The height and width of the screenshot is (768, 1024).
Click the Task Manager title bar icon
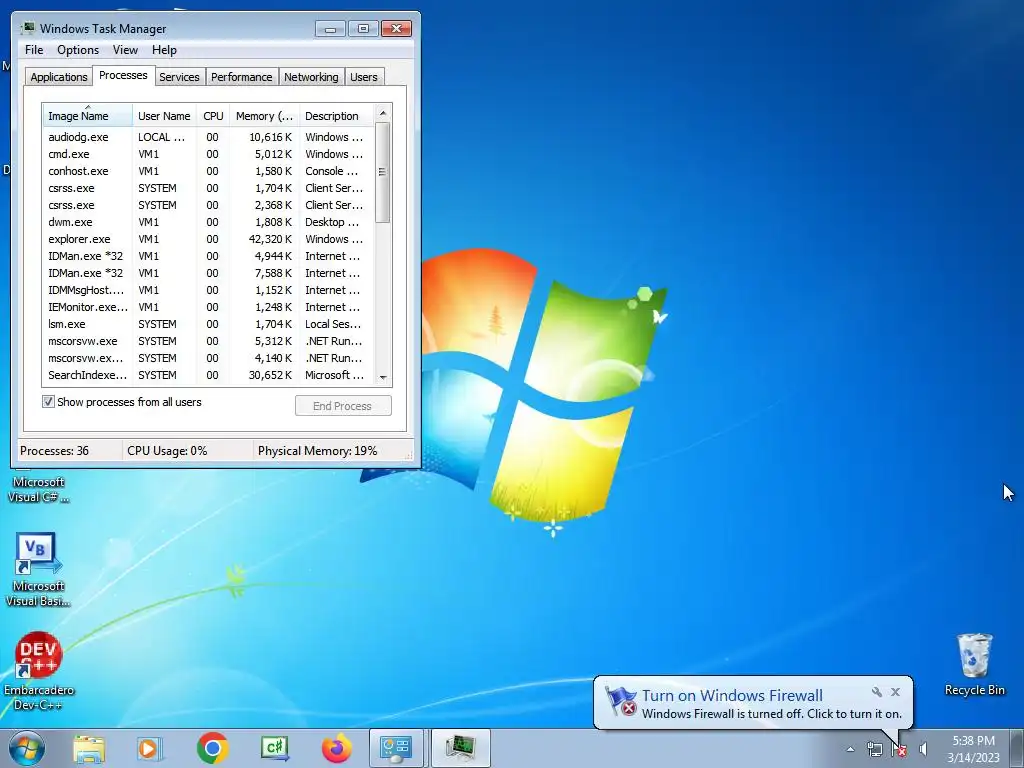coord(27,28)
